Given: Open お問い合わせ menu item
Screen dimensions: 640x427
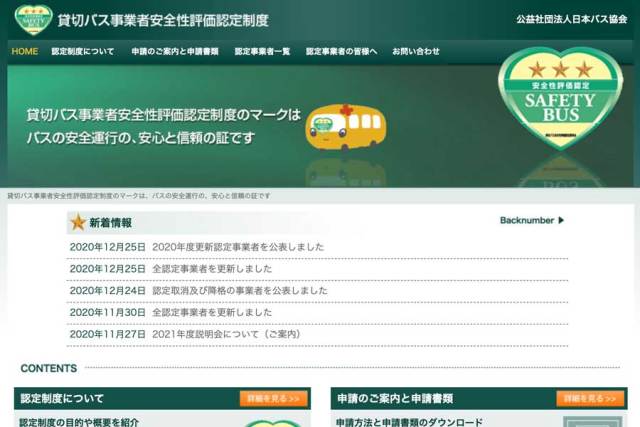Looking at the screenshot, I should [415, 51].
